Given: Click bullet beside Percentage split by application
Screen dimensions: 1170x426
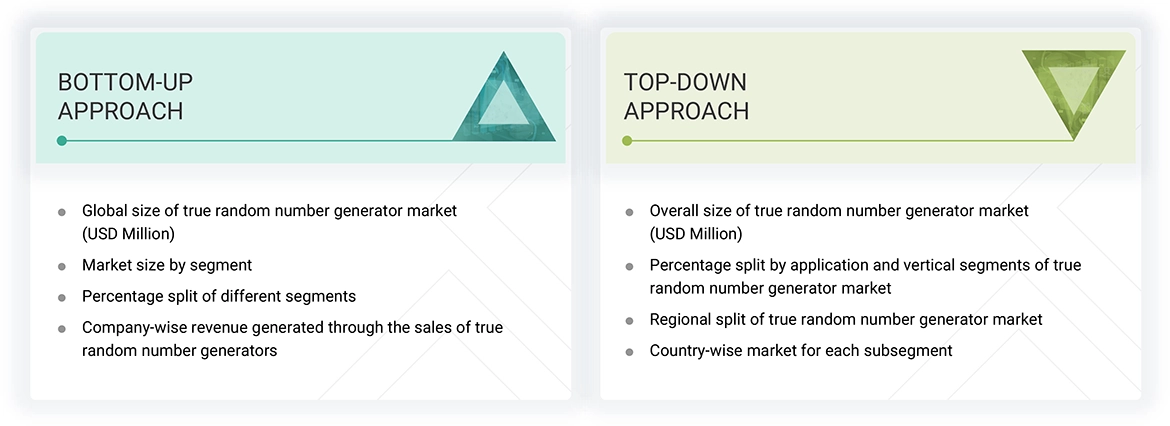Looking at the screenshot, I should [x=629, y=267].
